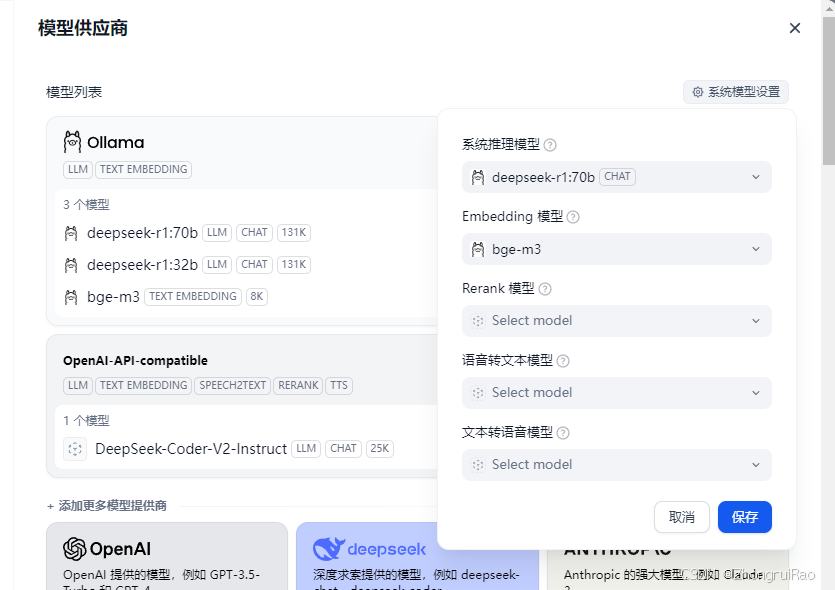Viewport: 835px width, 590px height.
Task: Click the RERANK tag
Action: click(x=298, y=385)
